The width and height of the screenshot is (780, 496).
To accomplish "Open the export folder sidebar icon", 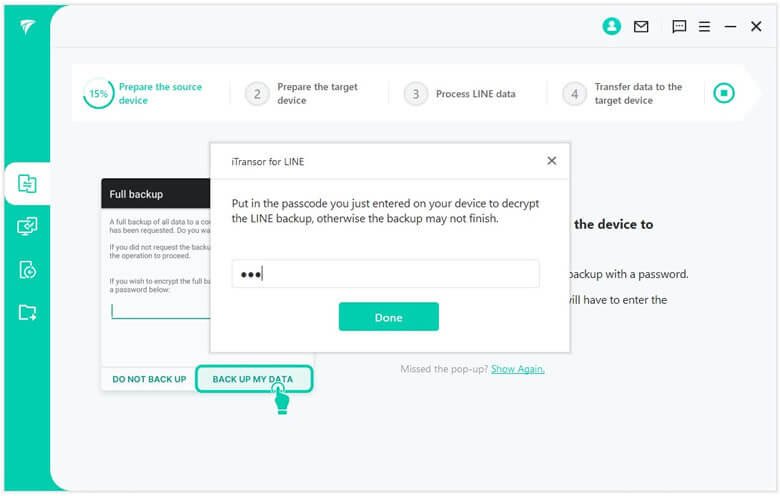I will click(27, 312).
